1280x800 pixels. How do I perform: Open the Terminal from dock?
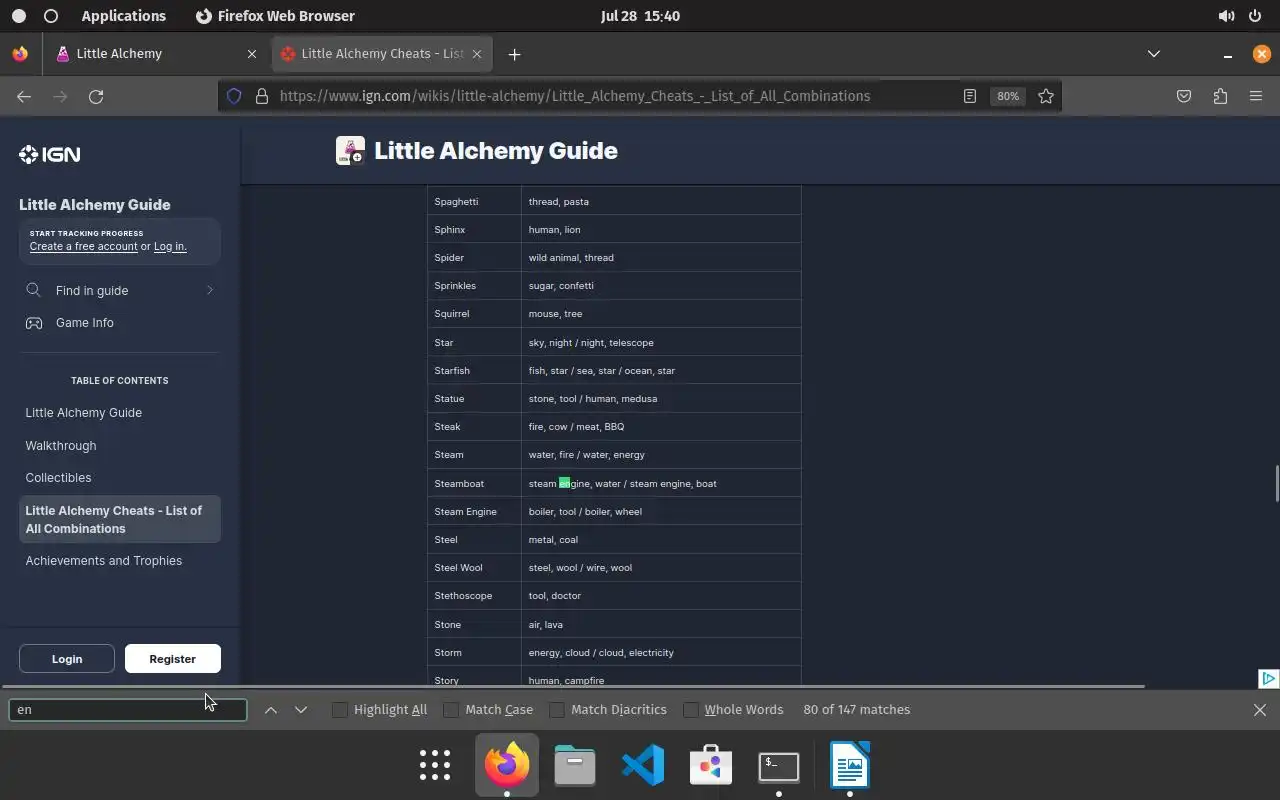pyautogui.click(x=779, y=766)
